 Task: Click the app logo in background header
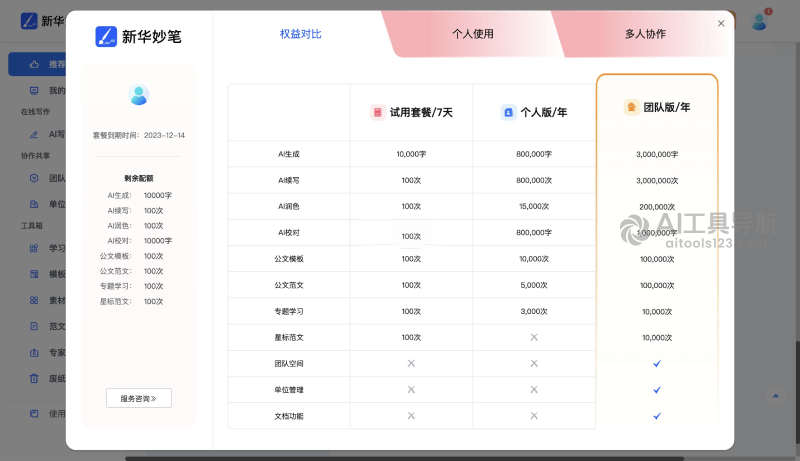[29, 21]
